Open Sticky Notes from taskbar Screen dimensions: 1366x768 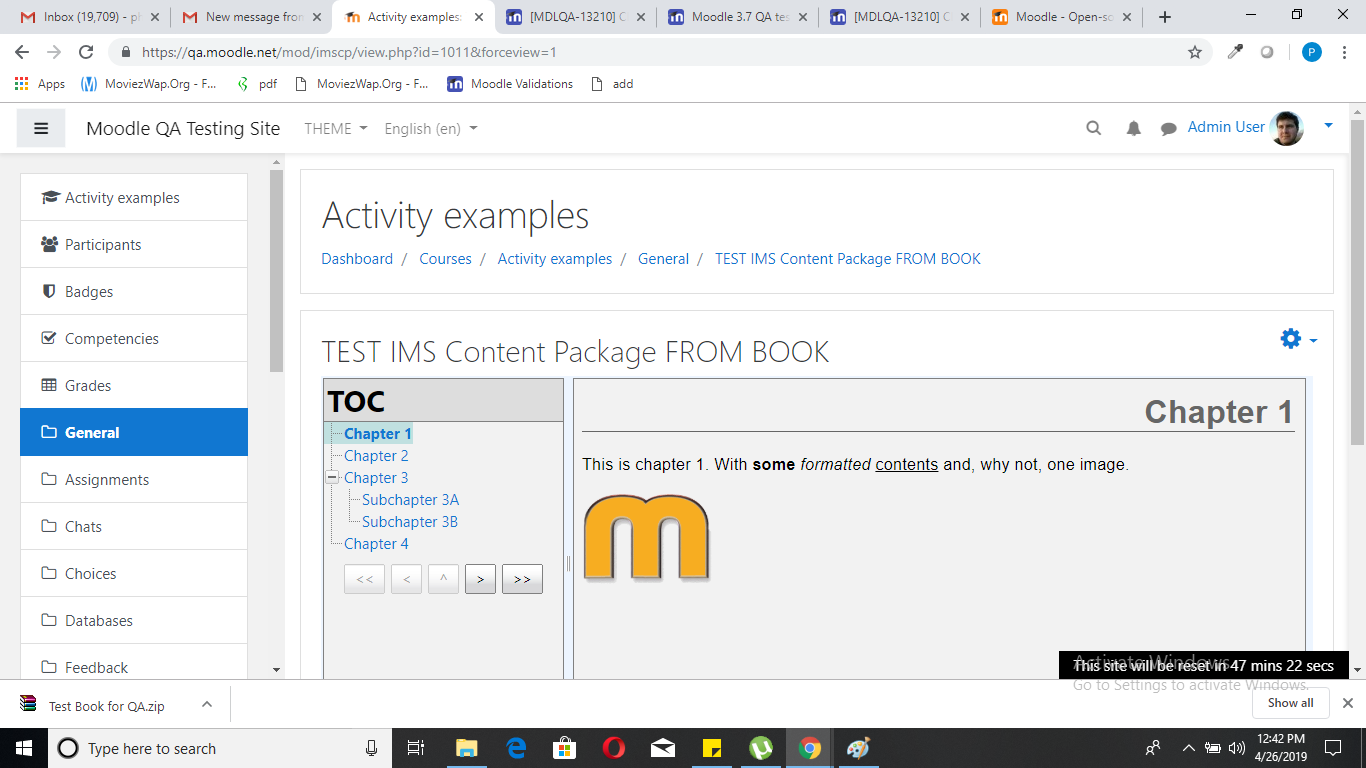click(712, 748)
